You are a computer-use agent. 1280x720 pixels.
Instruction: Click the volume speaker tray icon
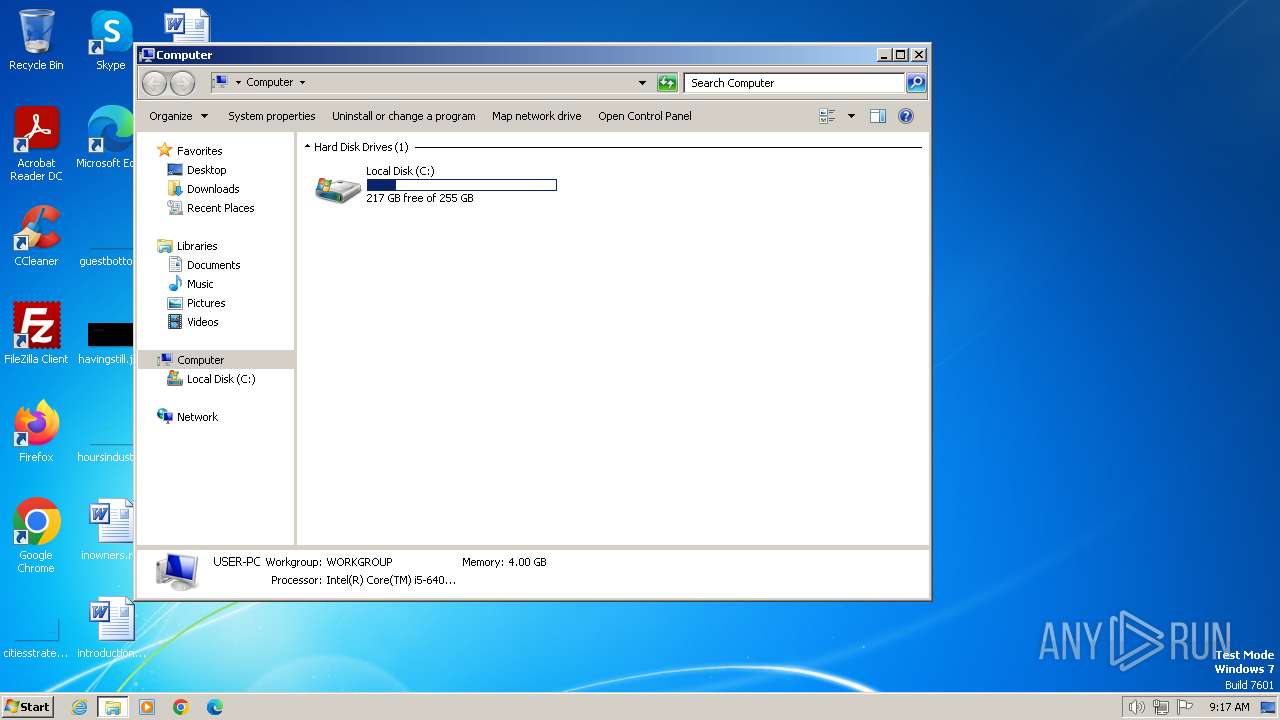point(1136,707)
